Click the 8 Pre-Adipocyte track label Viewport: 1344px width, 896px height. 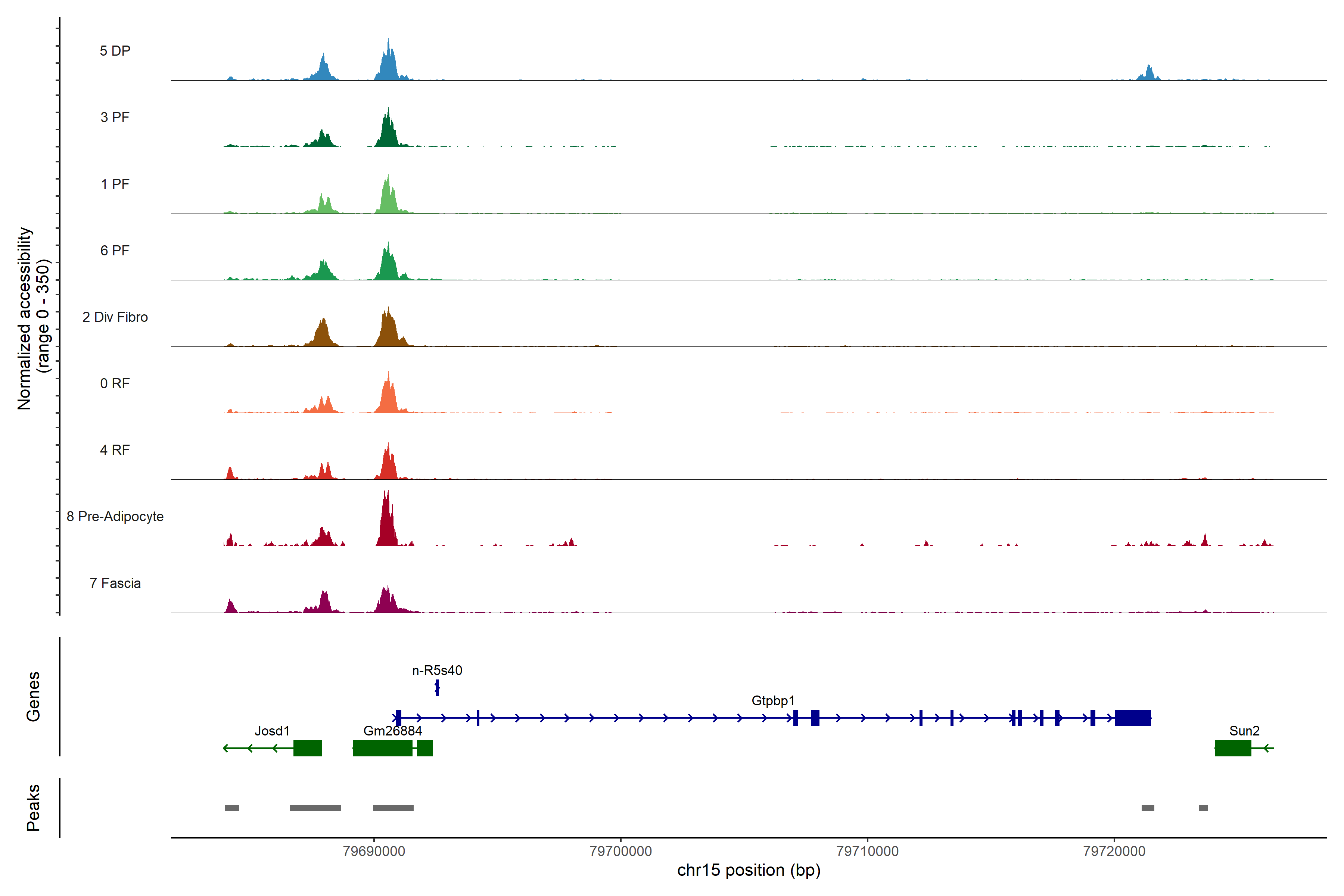tap(115, 517)
